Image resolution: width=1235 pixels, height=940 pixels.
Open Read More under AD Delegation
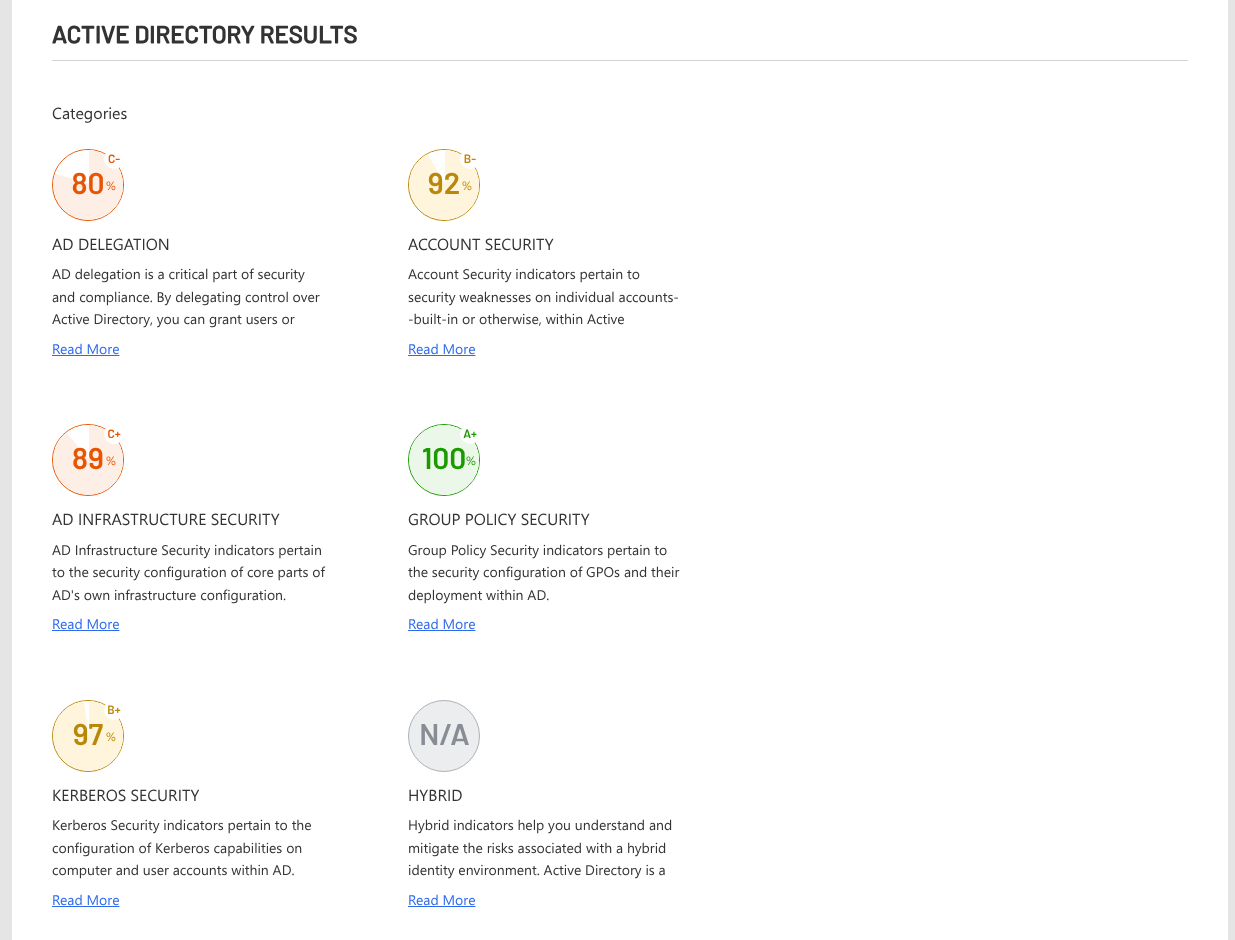click(86, 349)
